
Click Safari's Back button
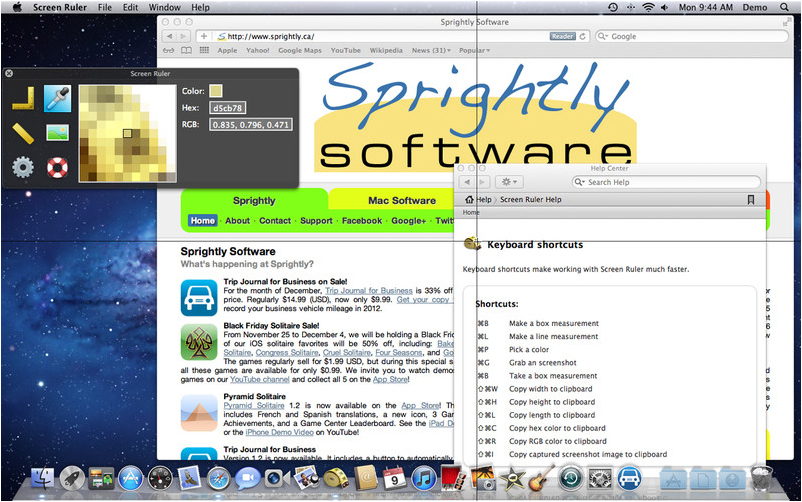point(169,36)
